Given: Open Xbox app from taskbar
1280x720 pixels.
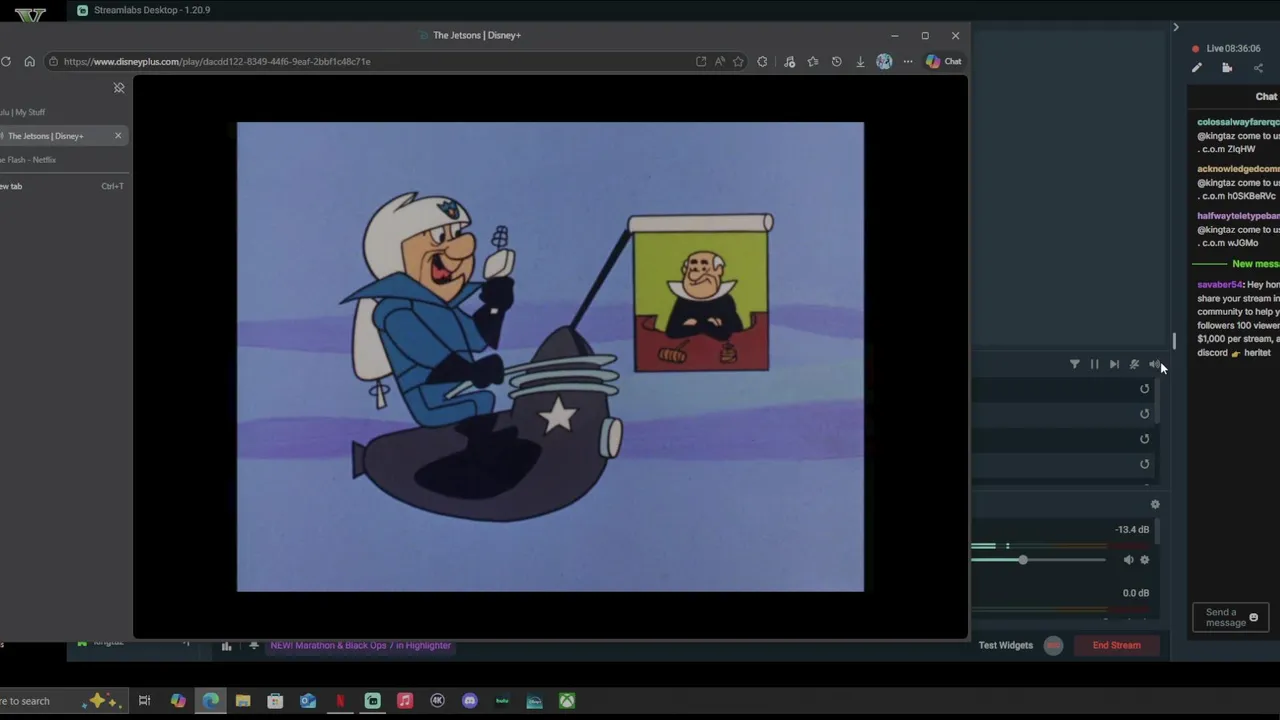Looking at the screenshot, I should (567, 701).
